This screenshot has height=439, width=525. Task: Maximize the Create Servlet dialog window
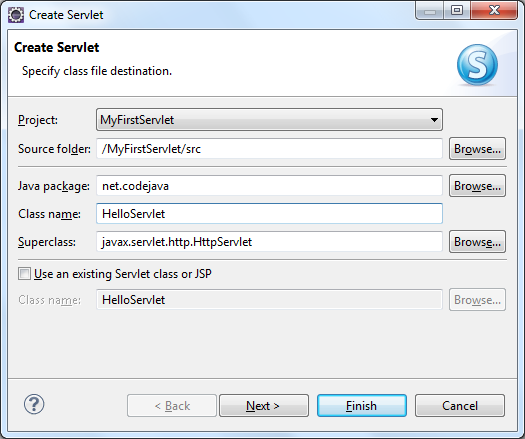tap(457, 11)
